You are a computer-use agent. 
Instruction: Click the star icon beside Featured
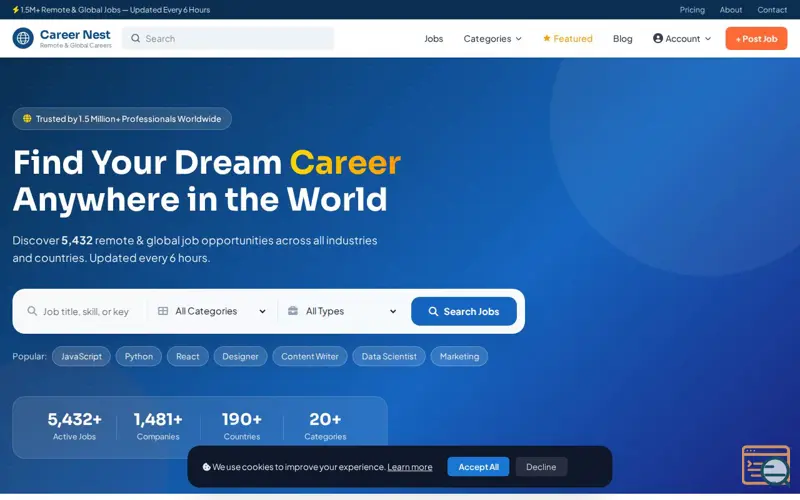click(x=546, y=38)
